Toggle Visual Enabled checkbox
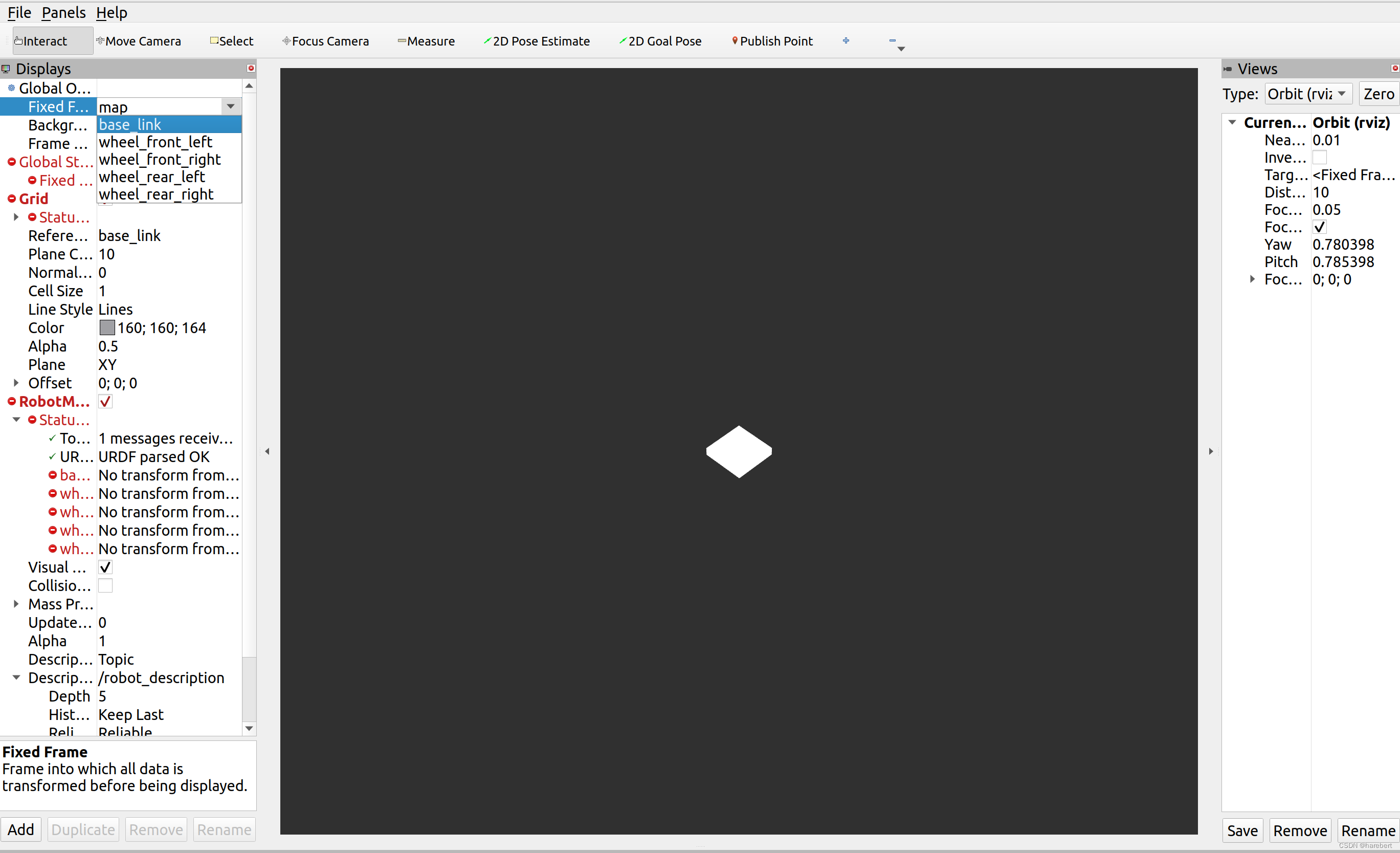Screen dimensions: 1400x853 click(105, 567)
